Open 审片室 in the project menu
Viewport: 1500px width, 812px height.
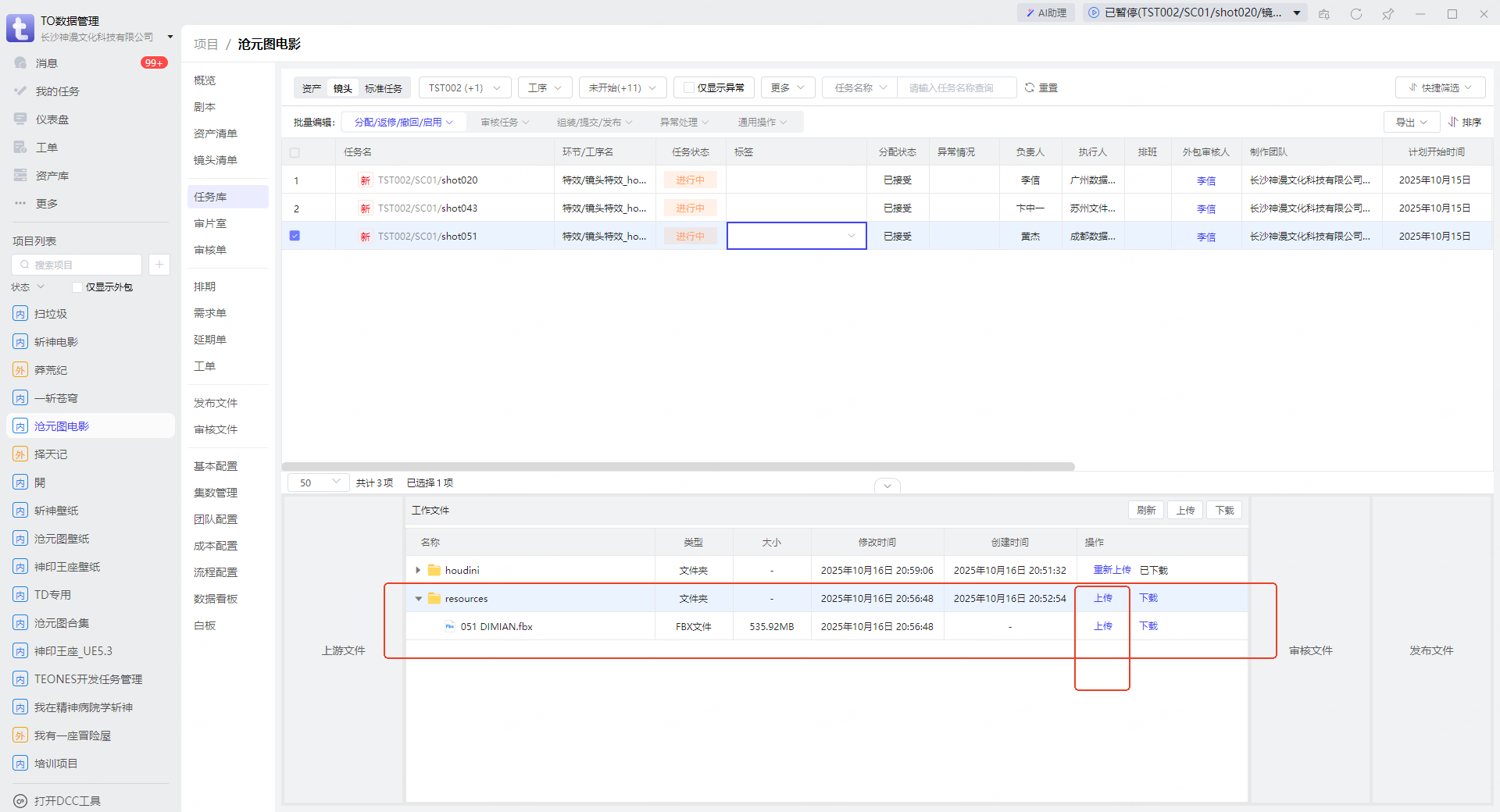210,223
